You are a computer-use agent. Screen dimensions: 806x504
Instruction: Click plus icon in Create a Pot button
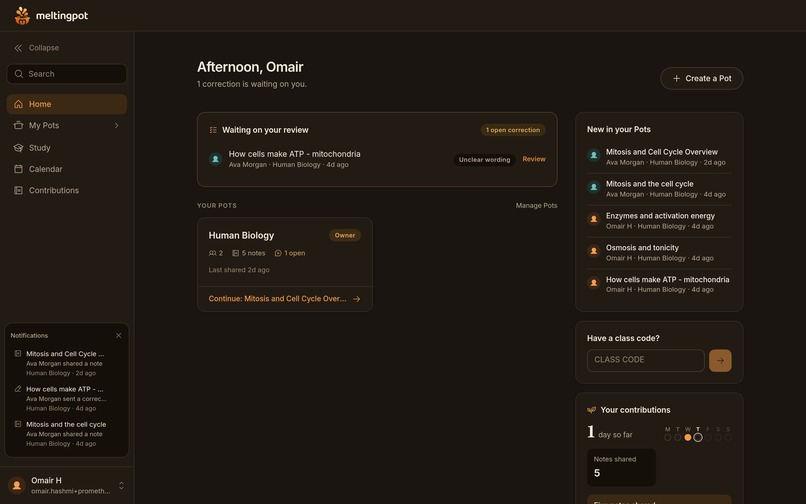coord(676,79)
